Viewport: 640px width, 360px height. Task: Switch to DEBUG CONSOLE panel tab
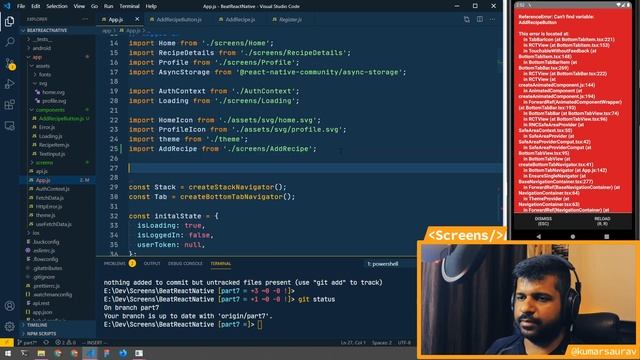[x=185, y=264]
